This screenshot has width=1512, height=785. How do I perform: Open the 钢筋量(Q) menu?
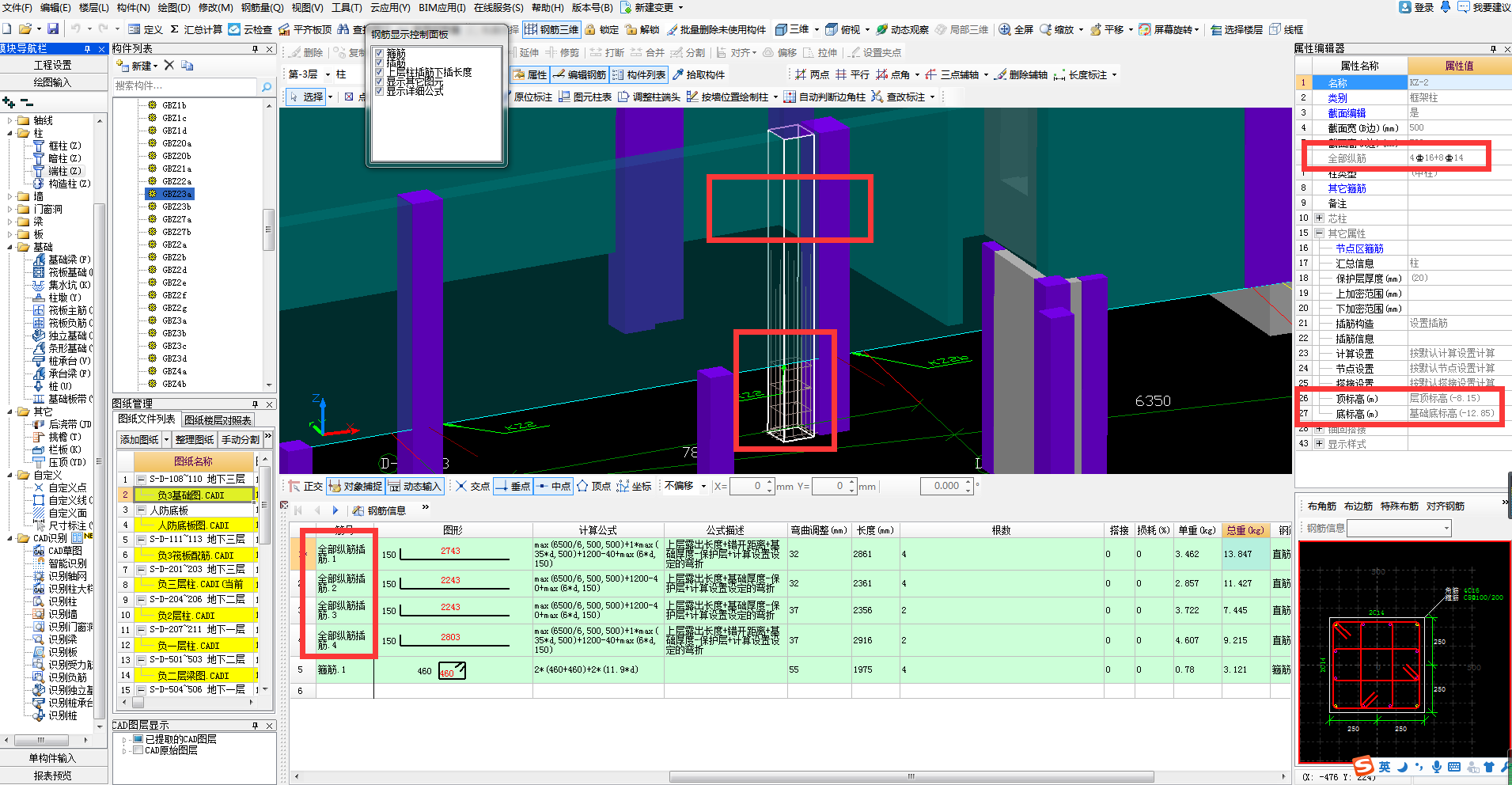click(x=262, y=7)
